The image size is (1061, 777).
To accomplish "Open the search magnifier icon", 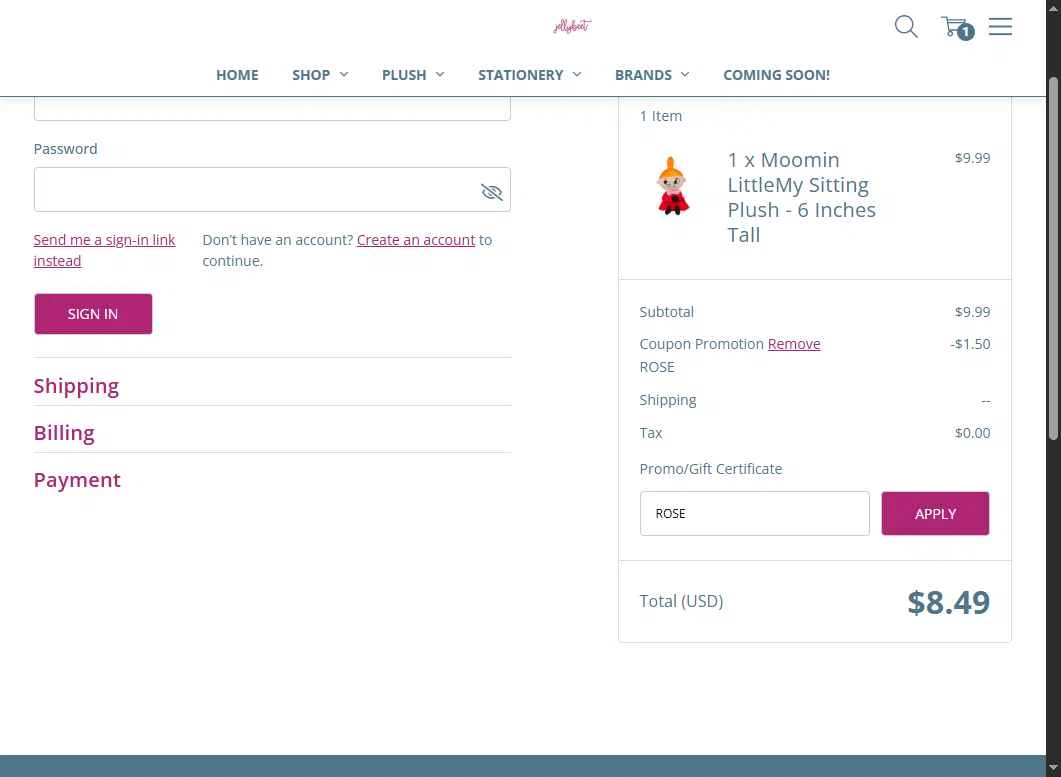I will click(906, 26).
